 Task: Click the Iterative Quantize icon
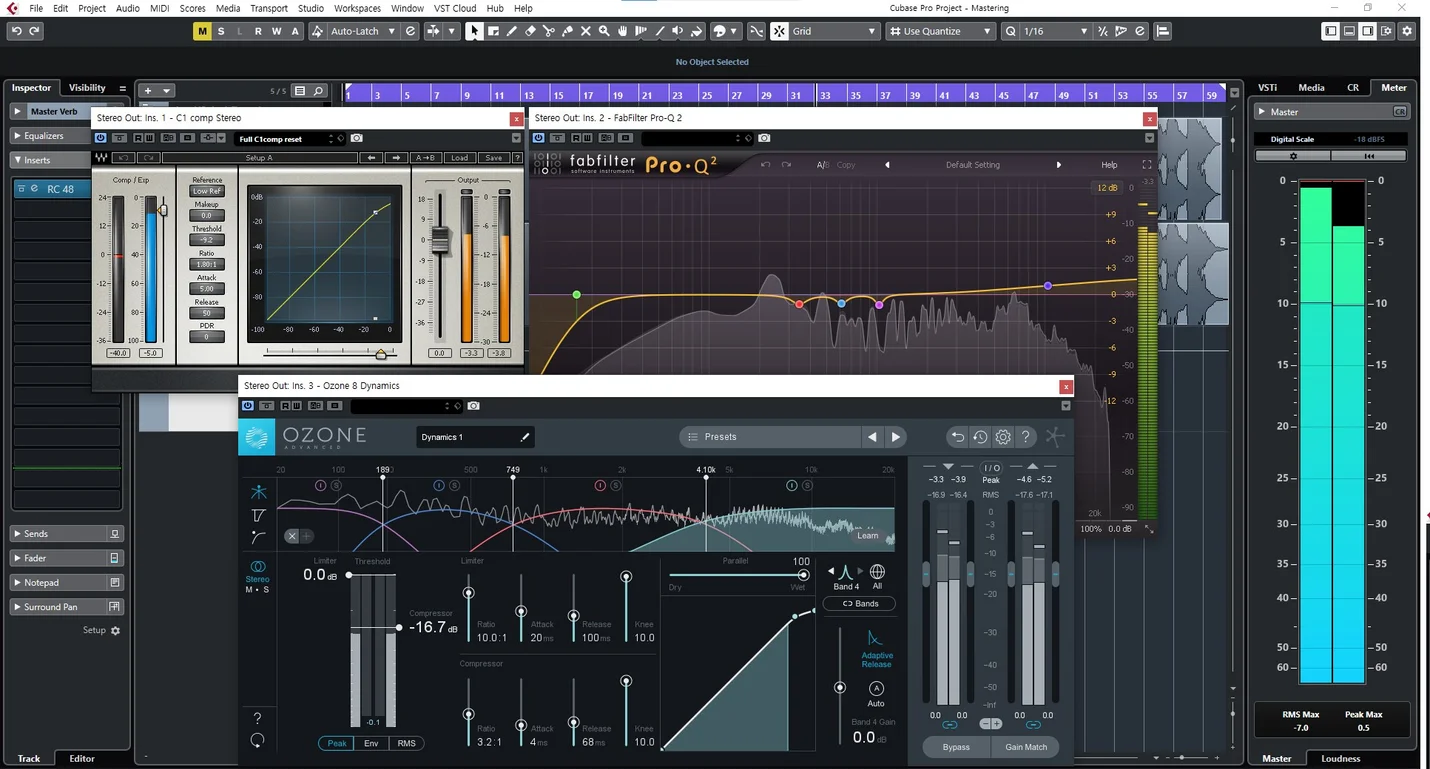pyautogui.click(x=1103, y=31)
